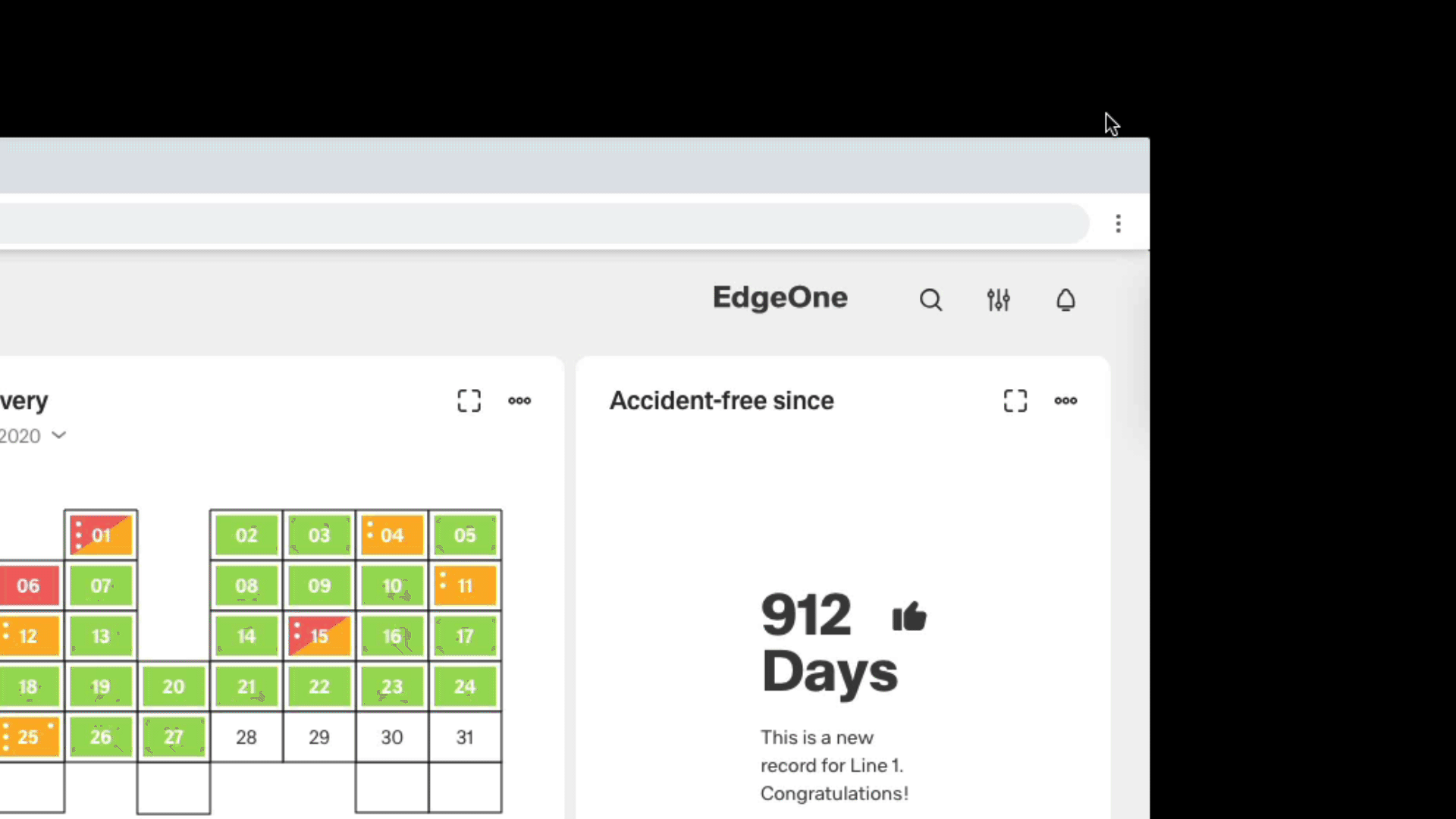
Task: Click the EdgeOne brand title
Action: (x=780, y=297)
